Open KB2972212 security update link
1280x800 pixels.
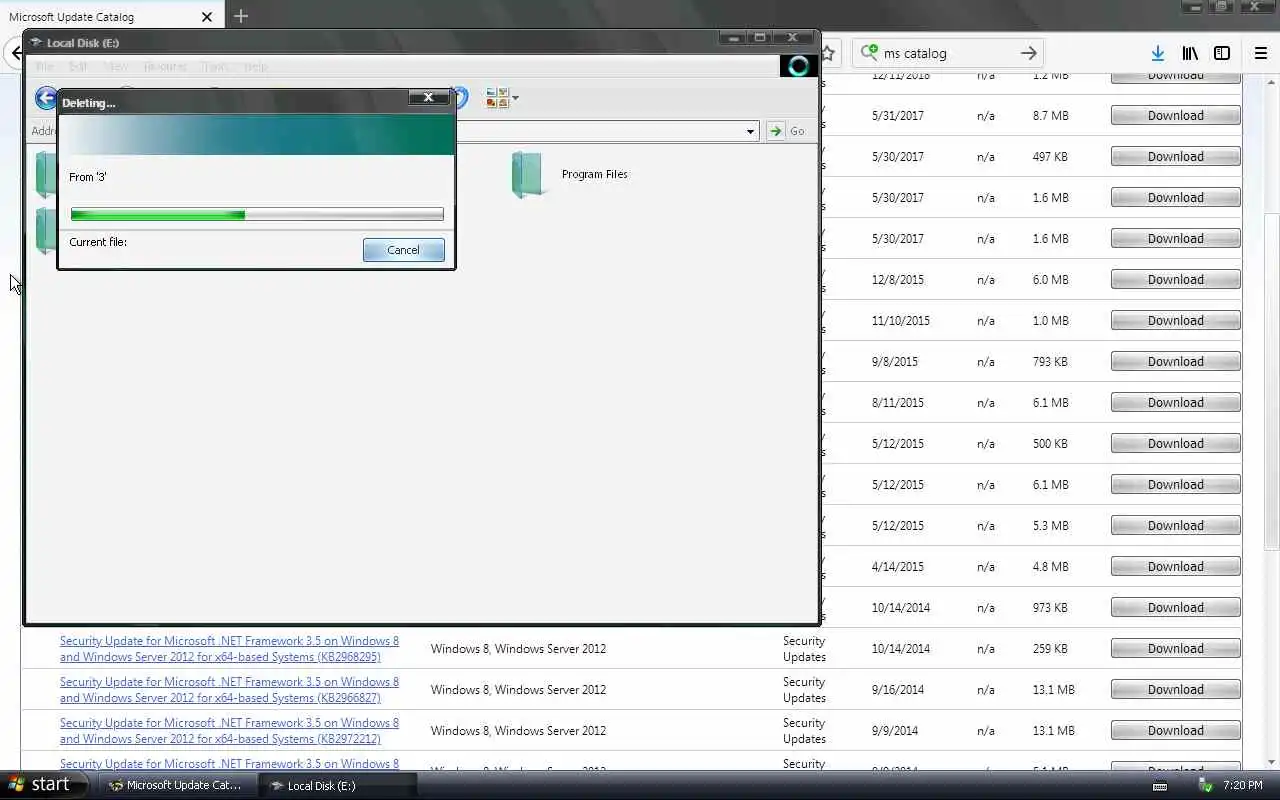tap(229, 731)
